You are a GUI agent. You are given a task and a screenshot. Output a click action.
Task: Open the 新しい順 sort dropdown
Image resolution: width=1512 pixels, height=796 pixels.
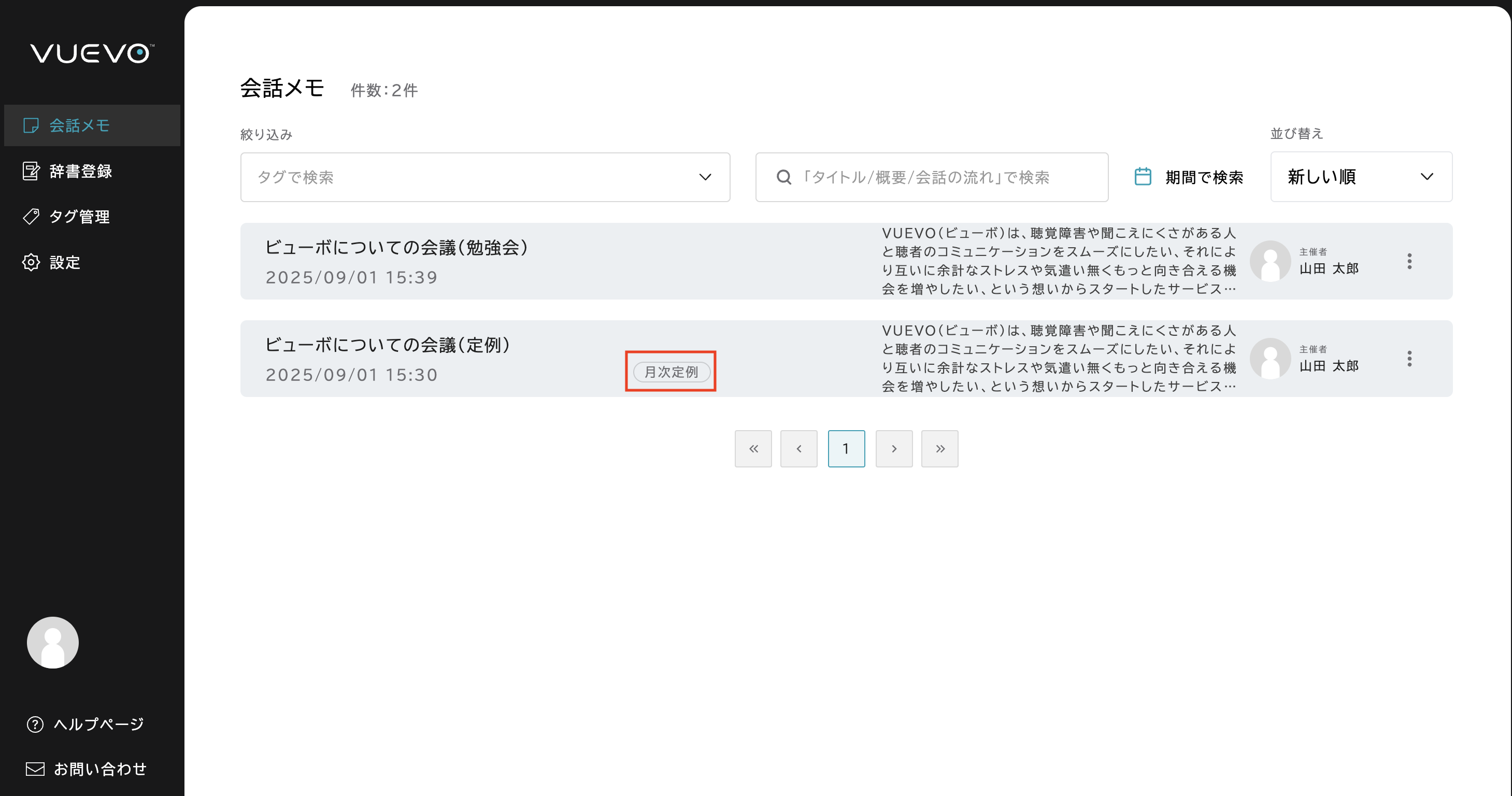coord(1361,177)
